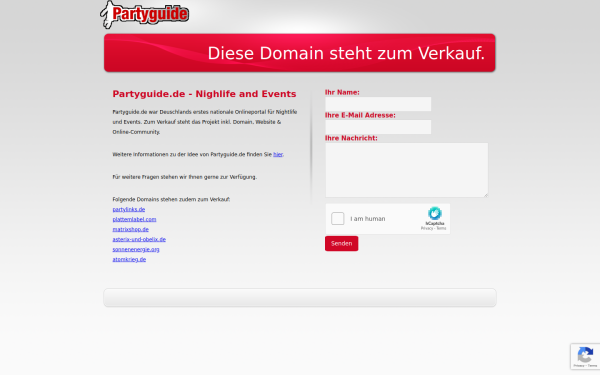
Task: Click the "Ihre Nachricht:" label
Action: point(351,138)
